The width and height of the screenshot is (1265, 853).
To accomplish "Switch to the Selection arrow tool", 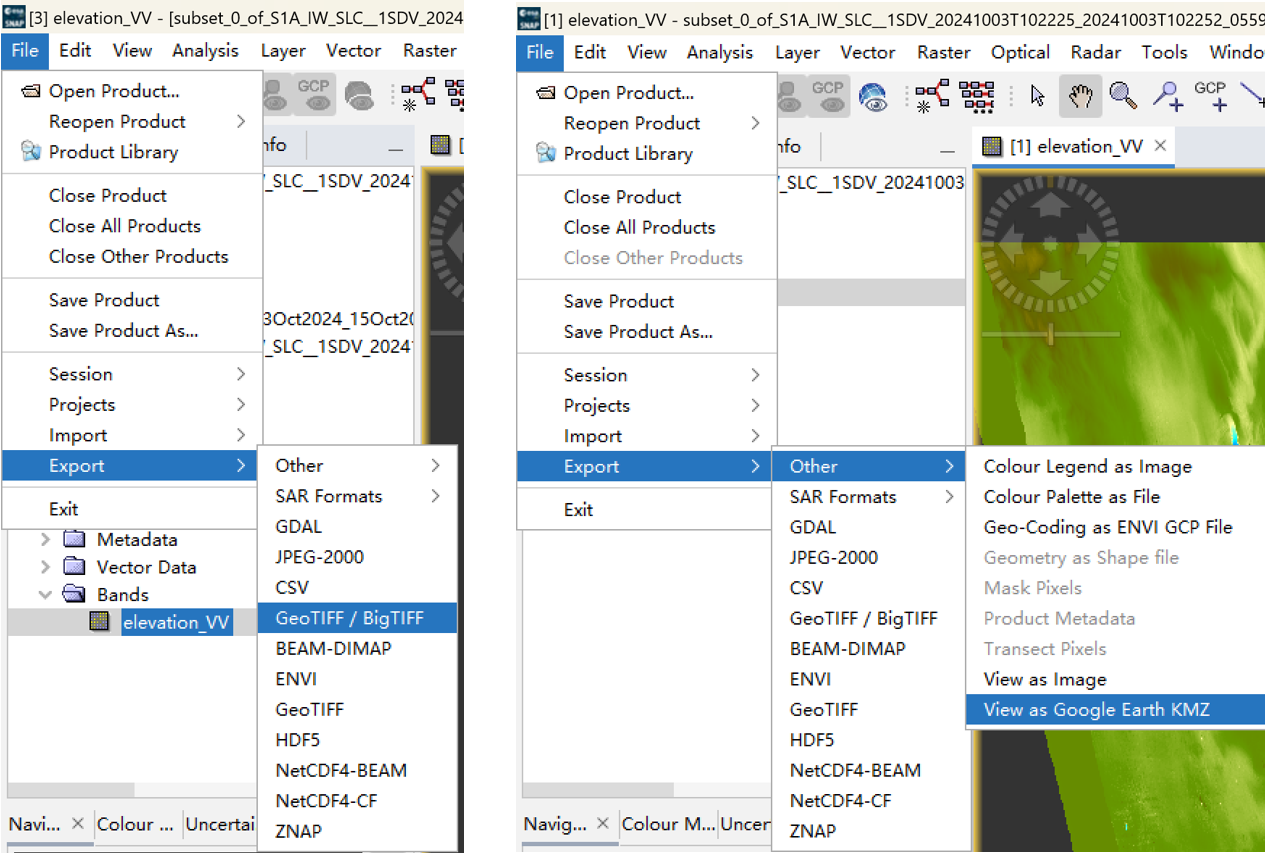I will coord(1038,97).
